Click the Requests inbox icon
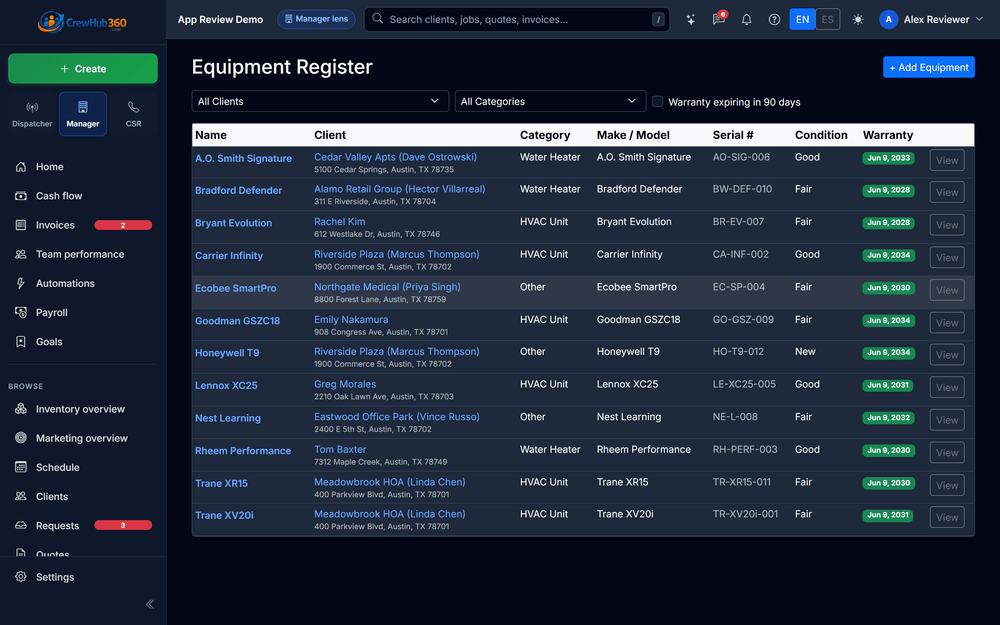Viewport: 1000px width, 625px height. tap(21, 526)
